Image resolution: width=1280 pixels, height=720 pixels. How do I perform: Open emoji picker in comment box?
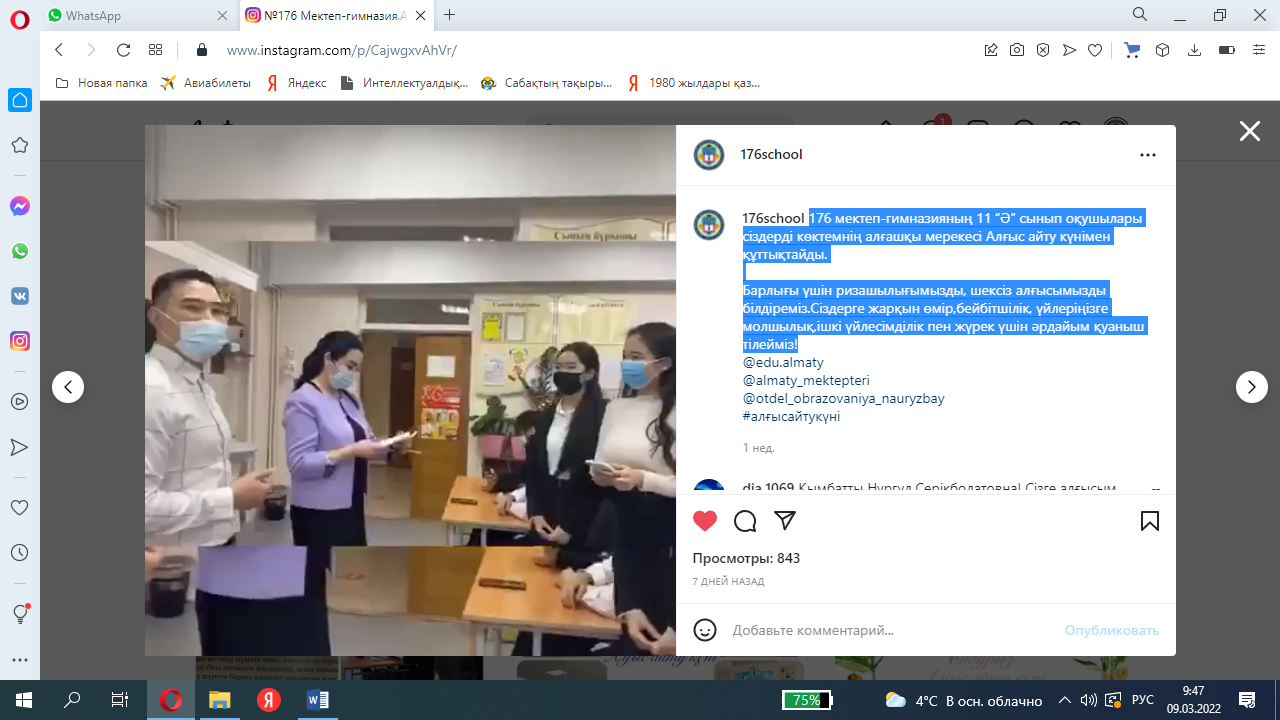click(x=705, y=630)
